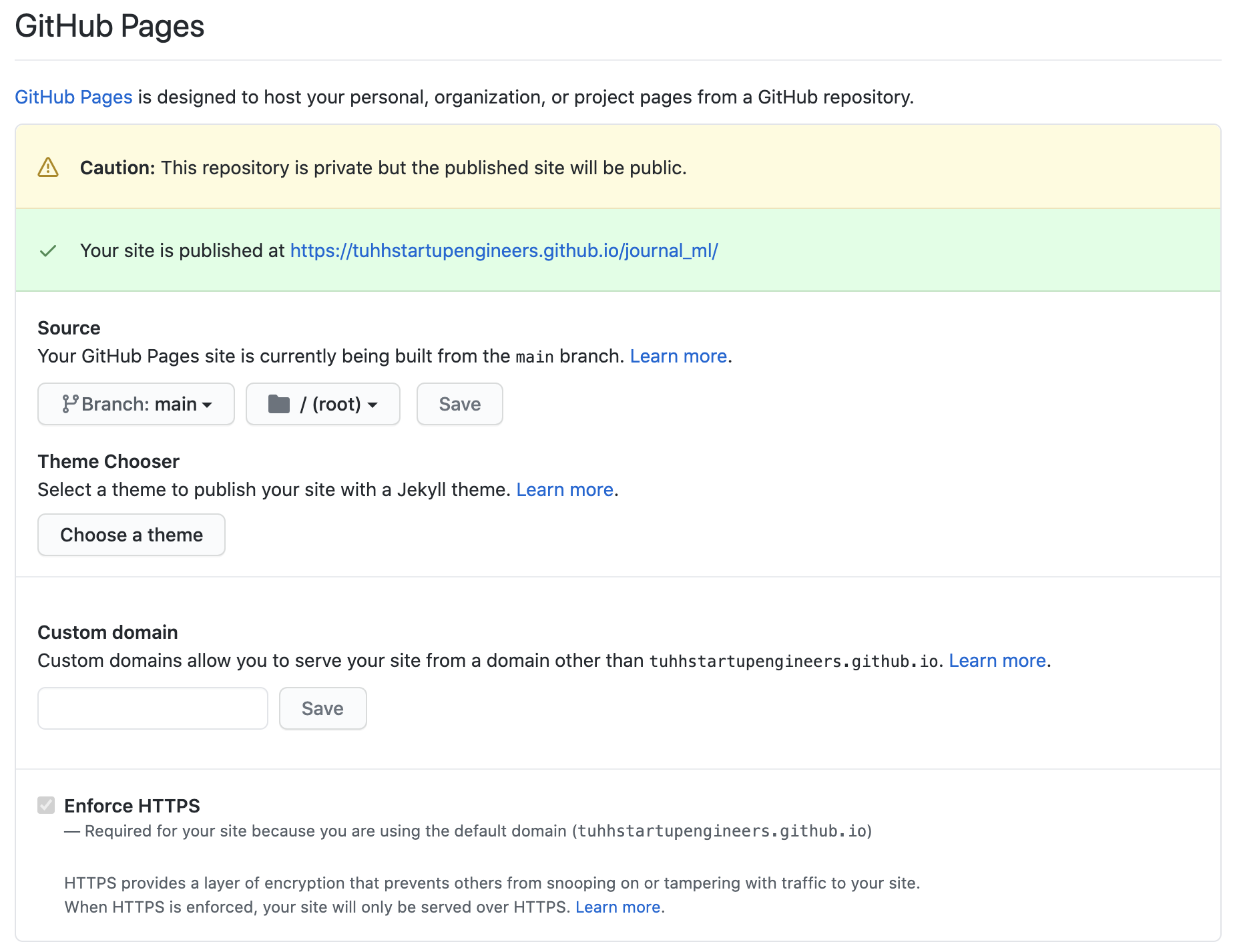1235x952 pixels.
Task: Click the Choose a theme button
Action: point(132,535)
